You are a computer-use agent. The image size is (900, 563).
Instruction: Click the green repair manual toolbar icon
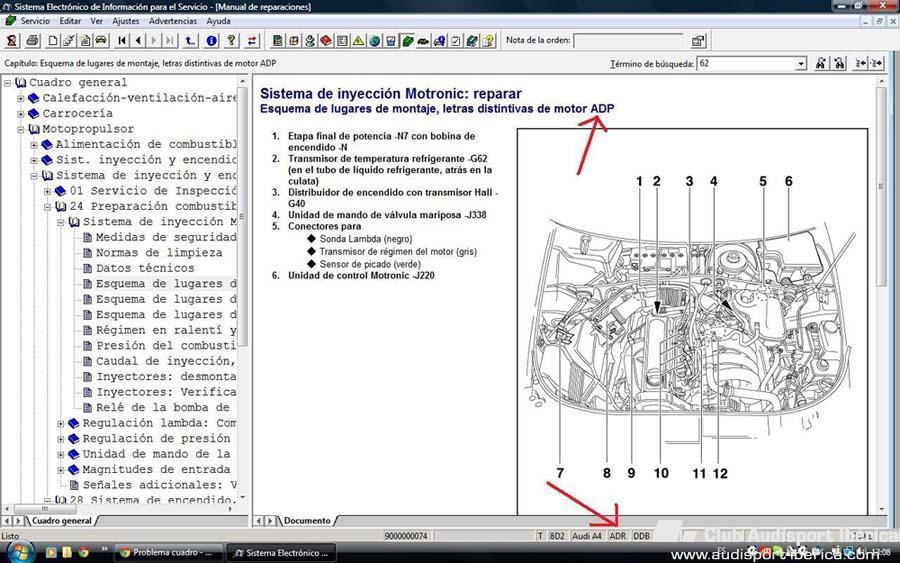tap(408, 41)
